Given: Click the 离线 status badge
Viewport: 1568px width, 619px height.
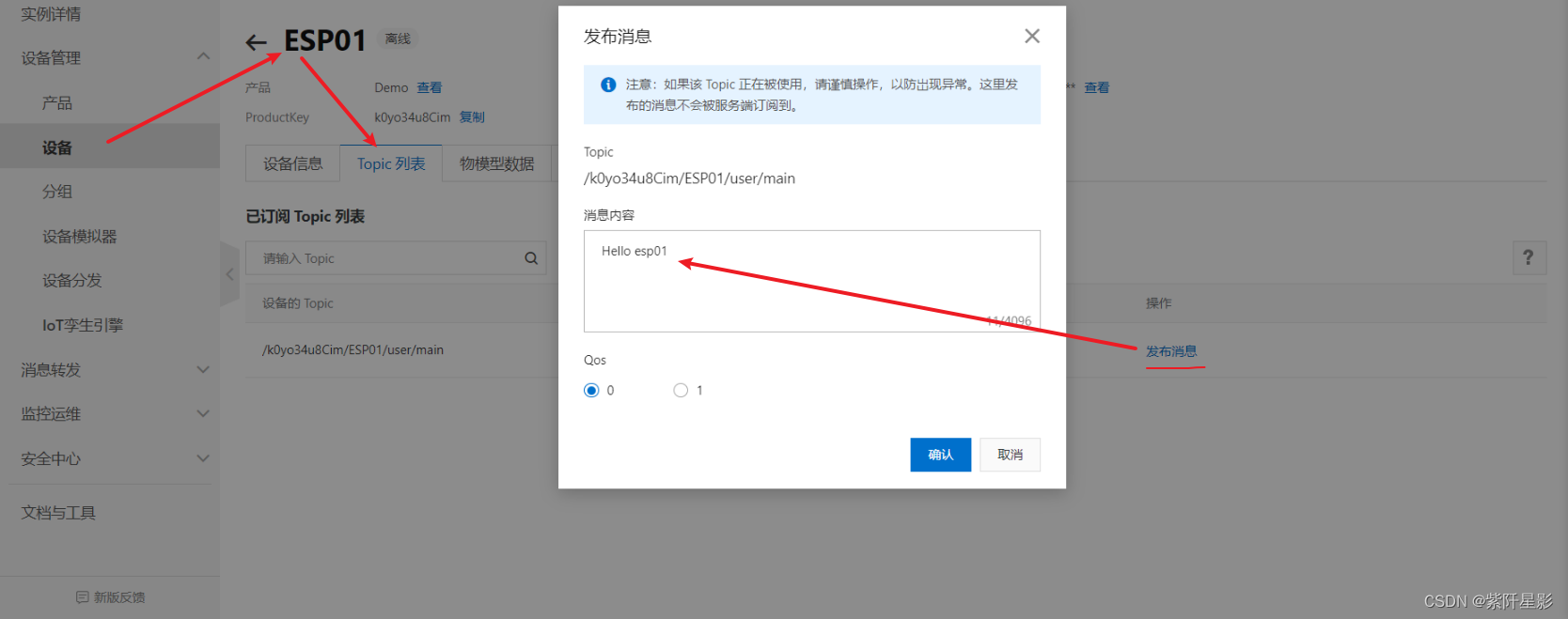Looking at the screenshot, I should pos(398,39).
